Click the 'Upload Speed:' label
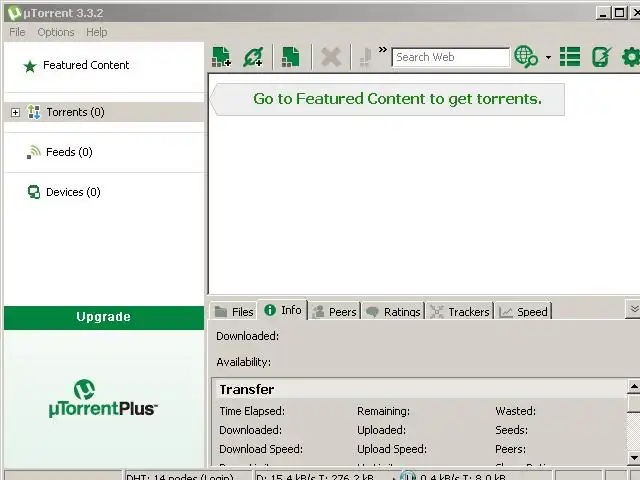 pos(392,449)
